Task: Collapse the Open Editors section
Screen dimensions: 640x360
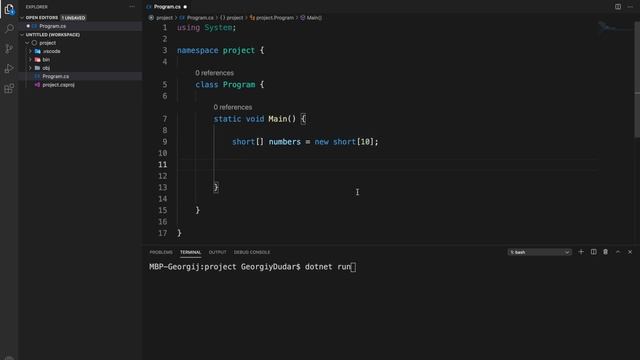Action: (22, 18)
